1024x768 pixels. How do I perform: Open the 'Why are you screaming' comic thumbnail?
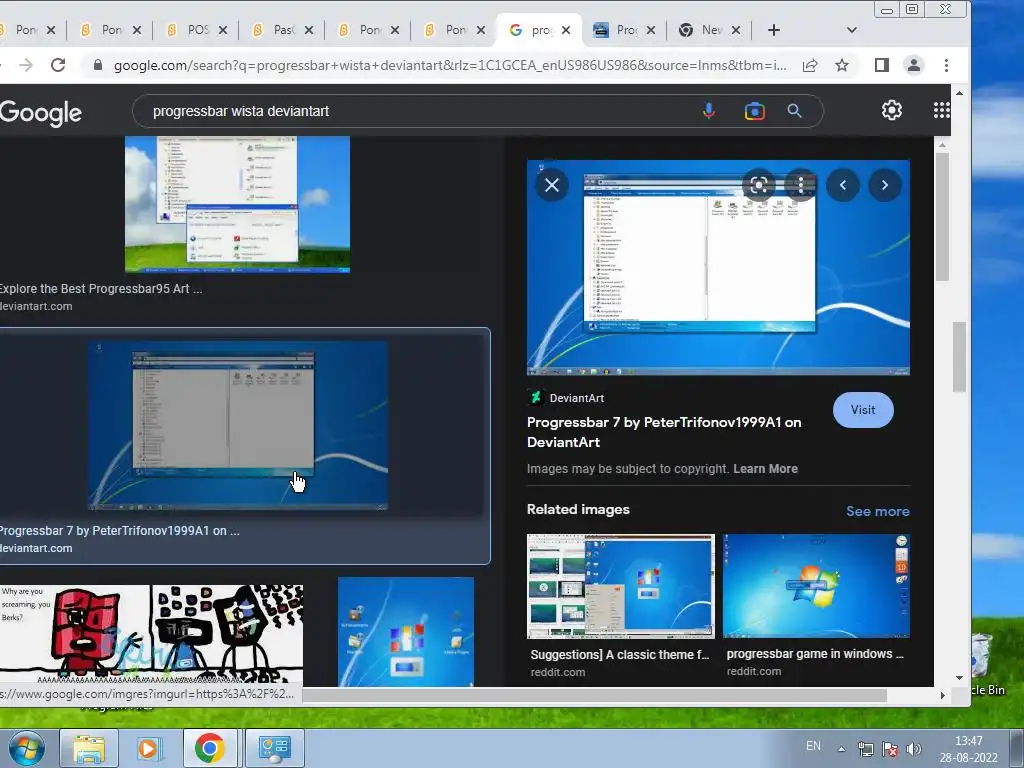[151, 634]
